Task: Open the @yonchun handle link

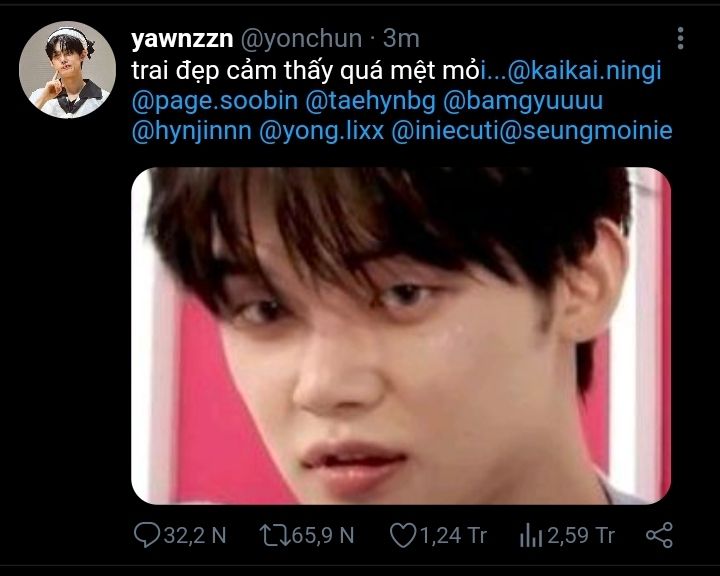Action: tap(300, 39)
